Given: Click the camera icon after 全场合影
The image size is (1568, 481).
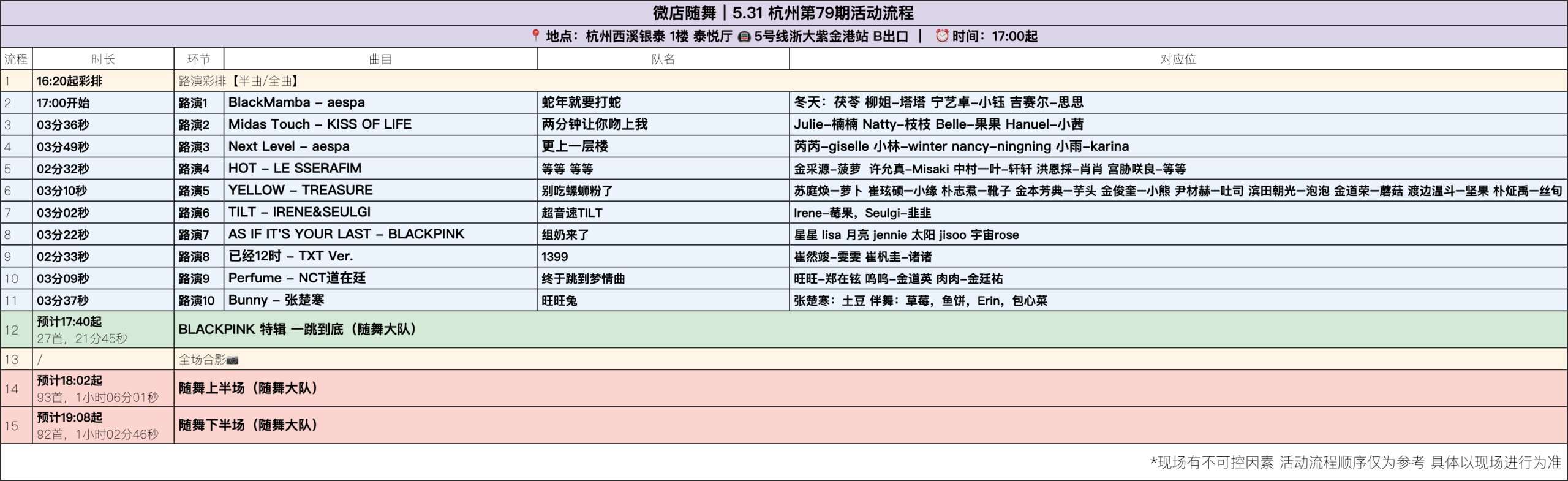Looking at the screenshot, I should point(233,360).
